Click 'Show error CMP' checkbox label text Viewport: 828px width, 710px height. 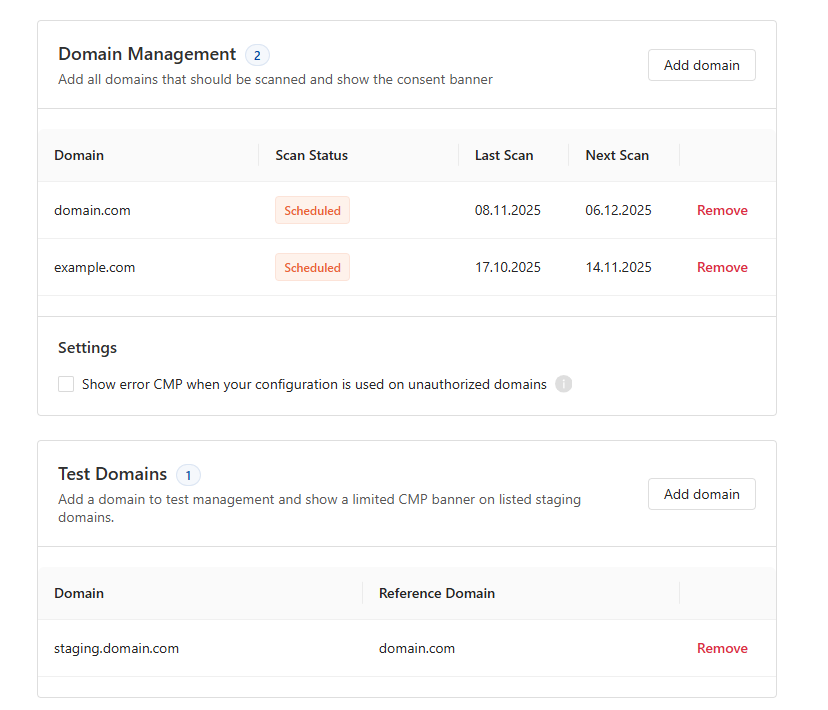click(x=314, y=384)
